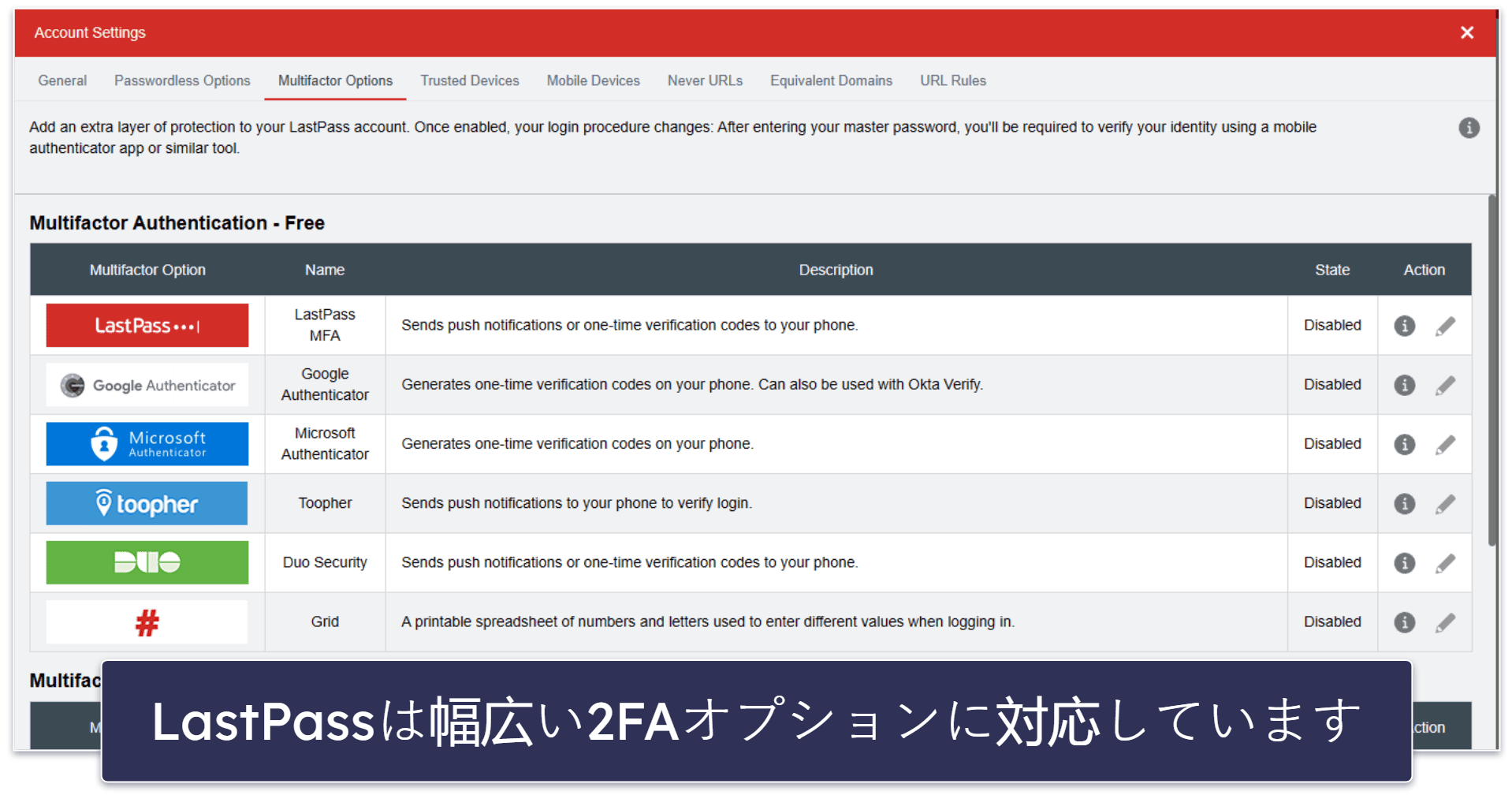This screenshot has height=795, width=1512.
Task: Close the Account Settings dialog
Action: [1466, 32]
